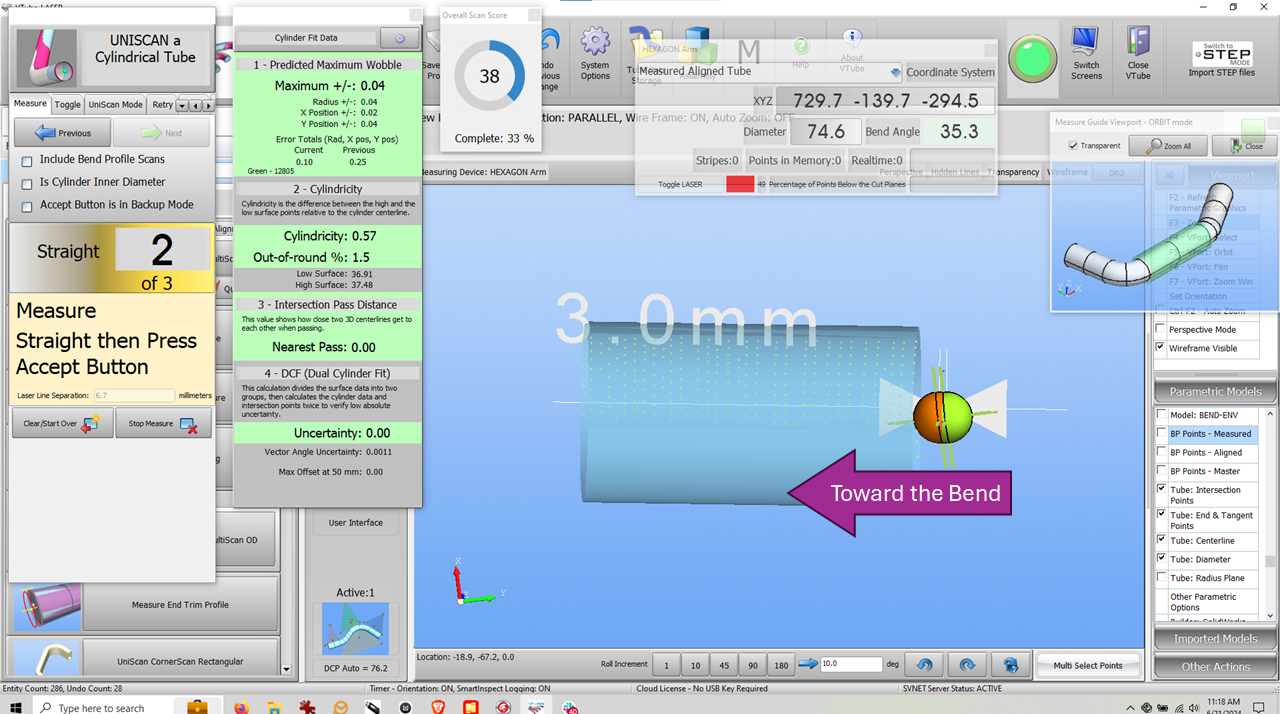Click the Laser Line Separation input field

[133, 396]
